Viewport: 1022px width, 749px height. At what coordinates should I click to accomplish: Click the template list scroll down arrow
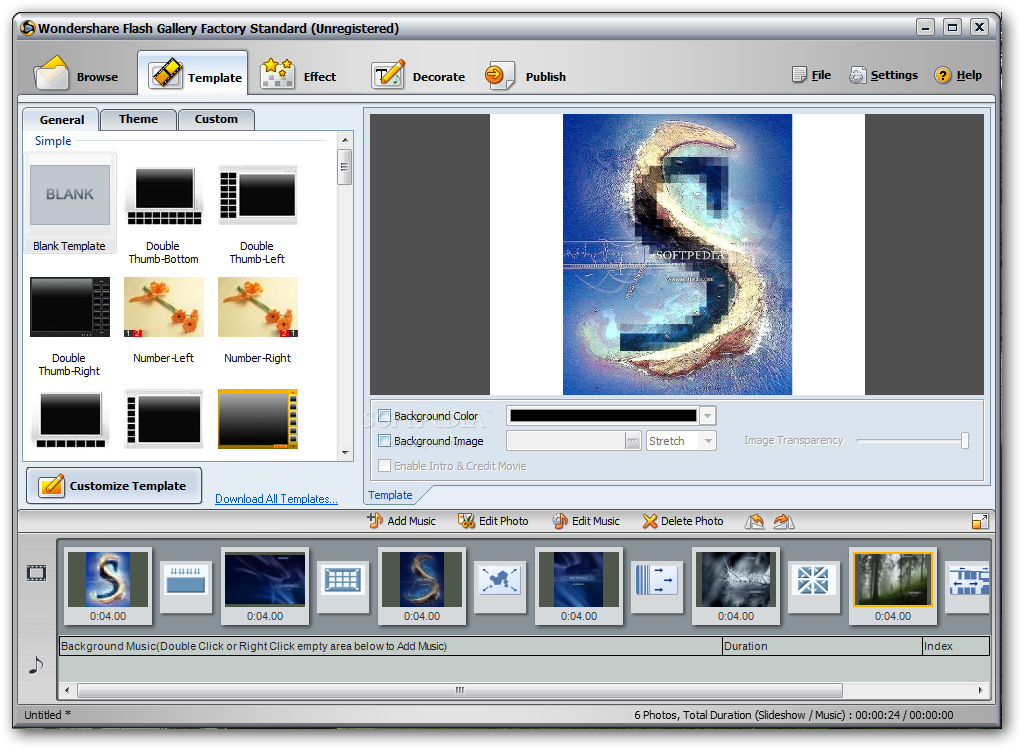[345, 452]
